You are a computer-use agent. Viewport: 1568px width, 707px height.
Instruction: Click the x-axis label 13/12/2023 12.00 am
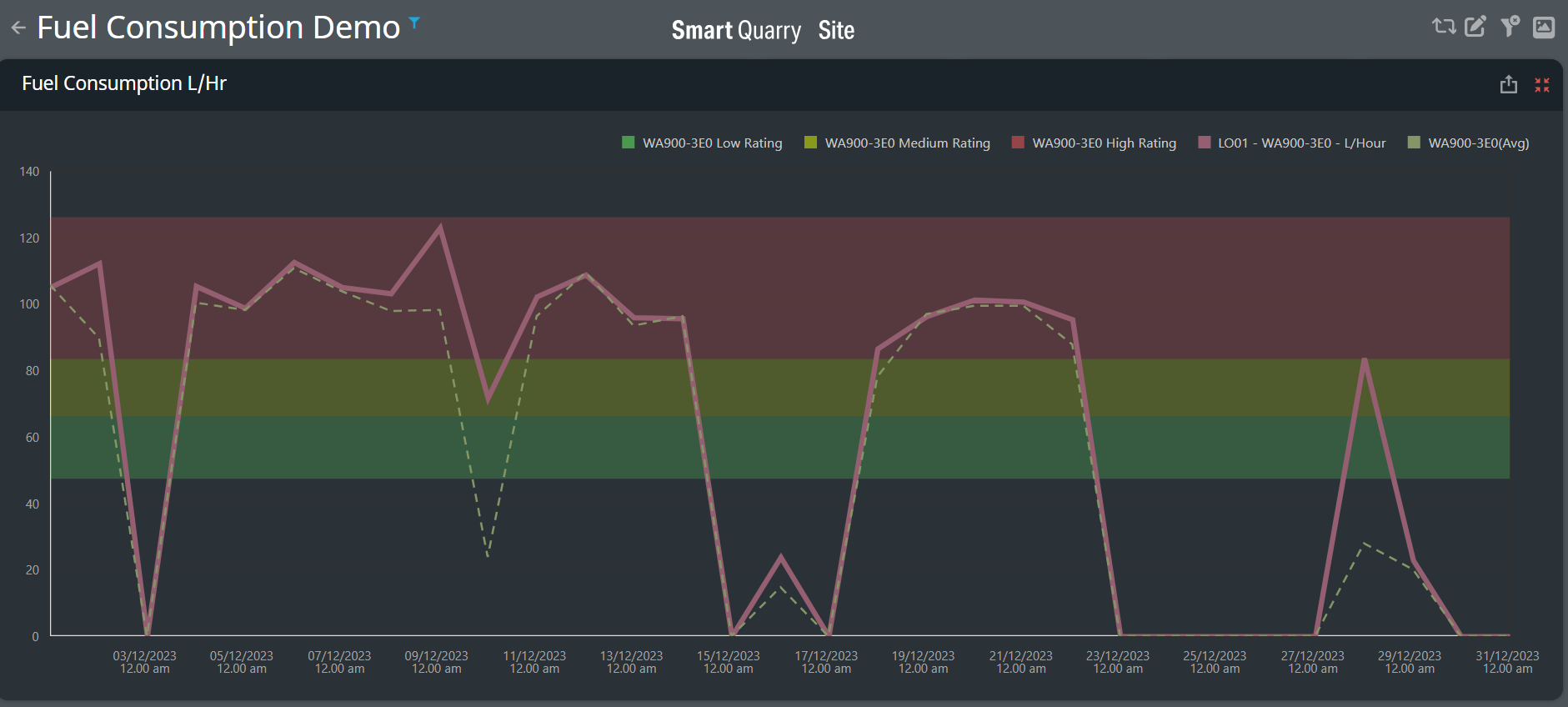tap(631, 662)
